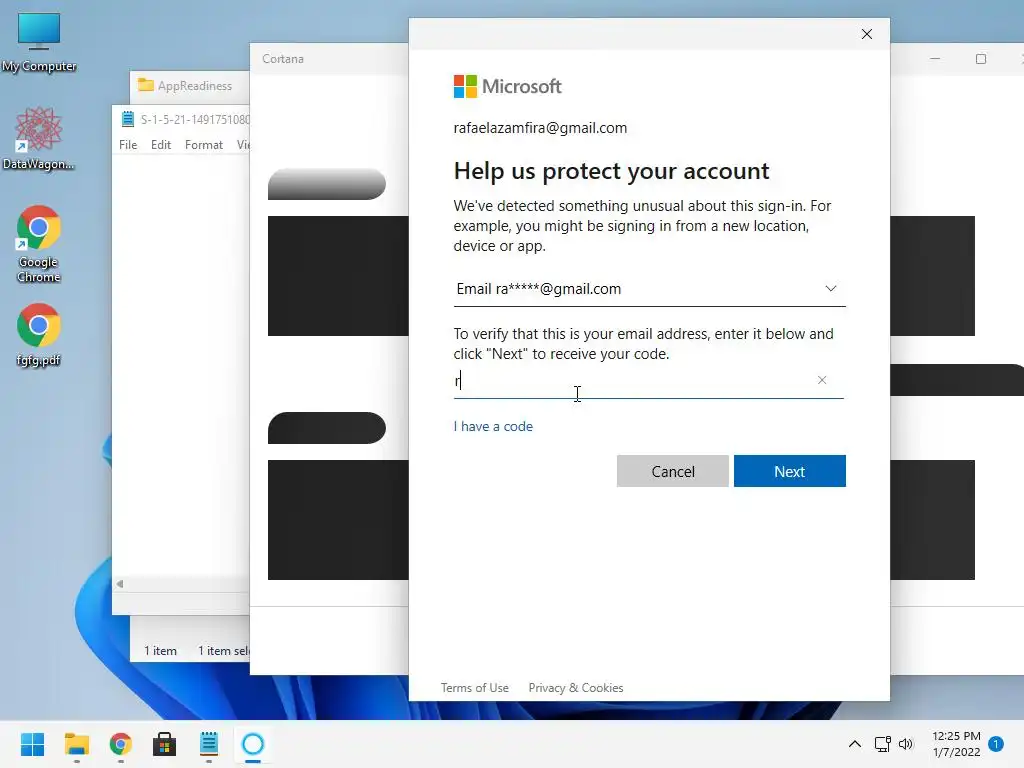Click the Notepad title bar file icon
Image resolution: width=1024 pixels, height=768 pixels.
click(x=127, y=120)
